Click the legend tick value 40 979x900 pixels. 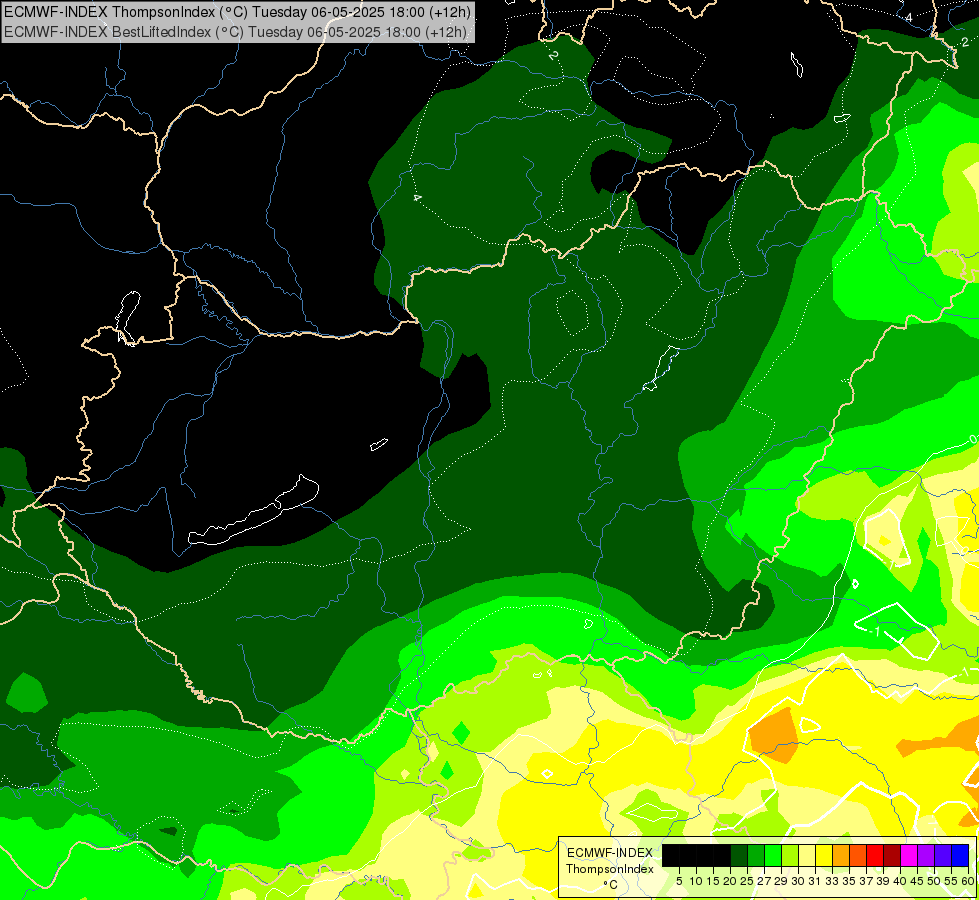[900, 881]
